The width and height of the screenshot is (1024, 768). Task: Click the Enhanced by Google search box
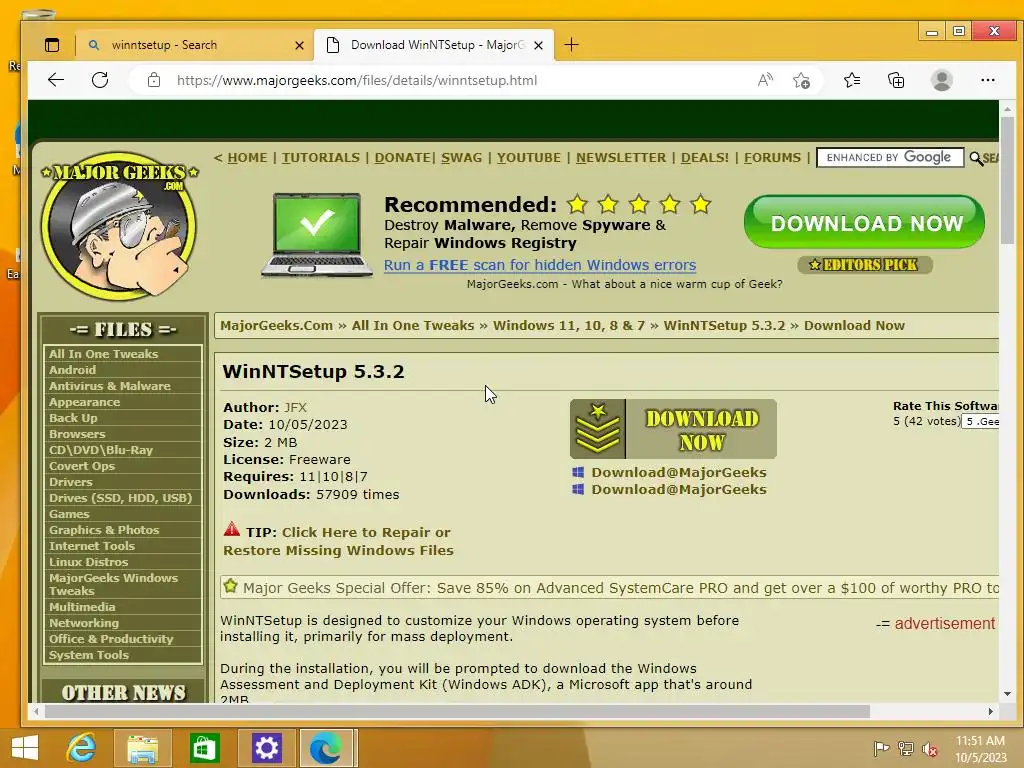point(889,157)
